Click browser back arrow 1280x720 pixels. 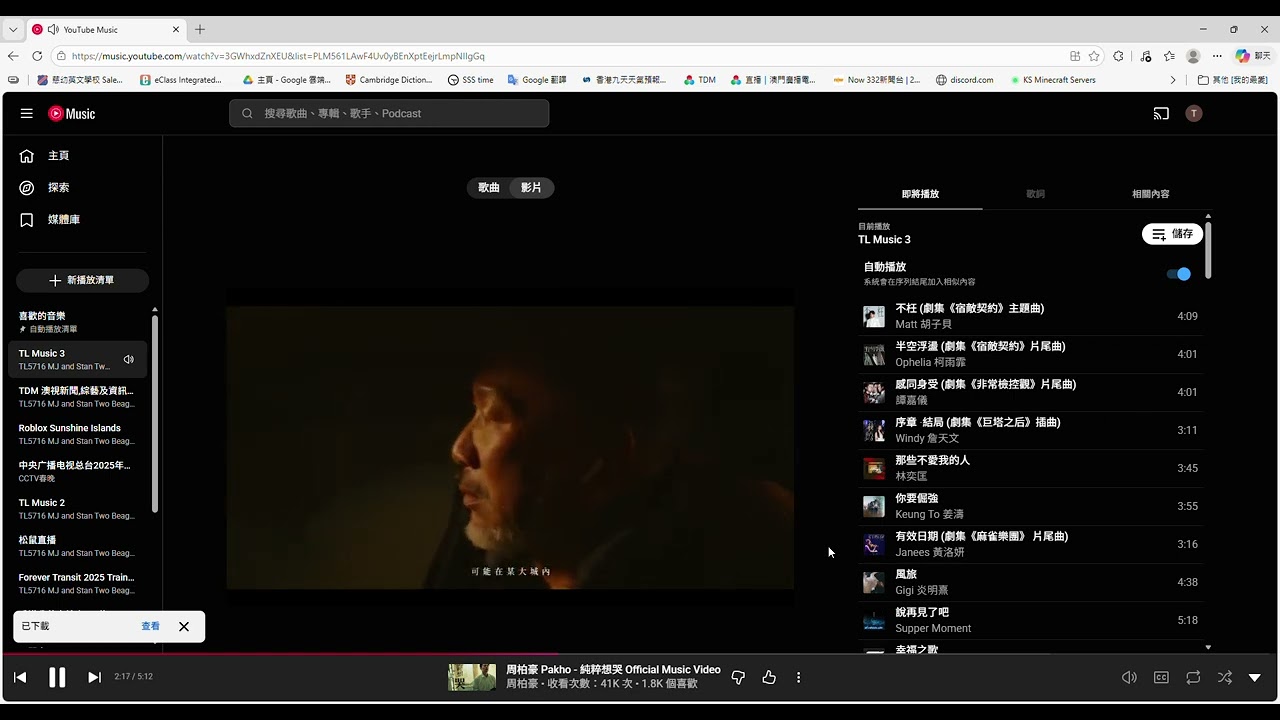coord(13,56)
